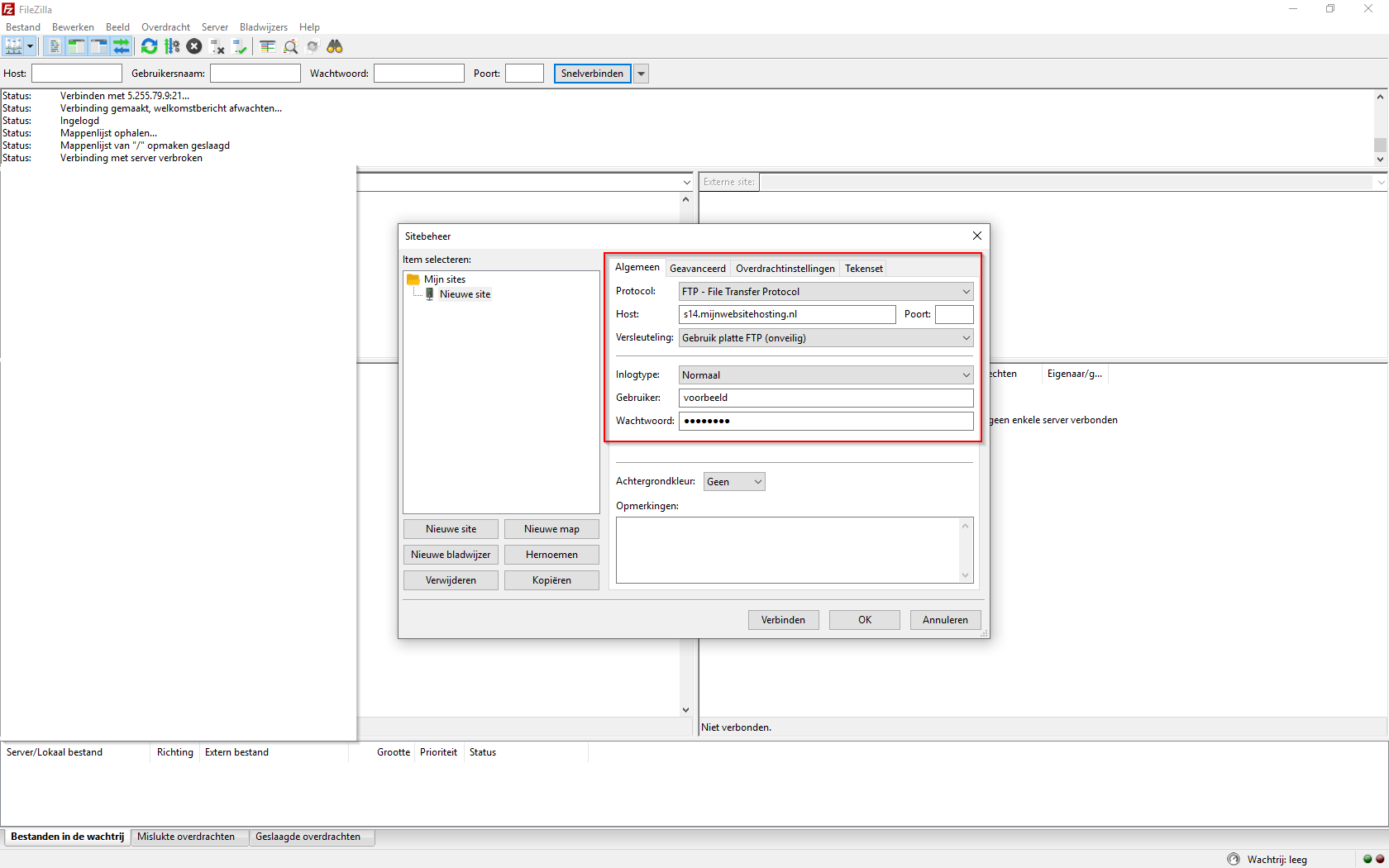Toggle the remote directory tree icon
This screenshot has width=1389, height=868.
pos(98,46)
